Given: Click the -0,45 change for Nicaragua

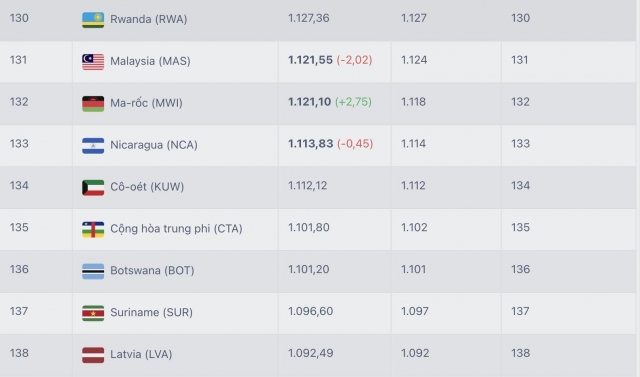Looking at the screenshot, I should [355, 144].
